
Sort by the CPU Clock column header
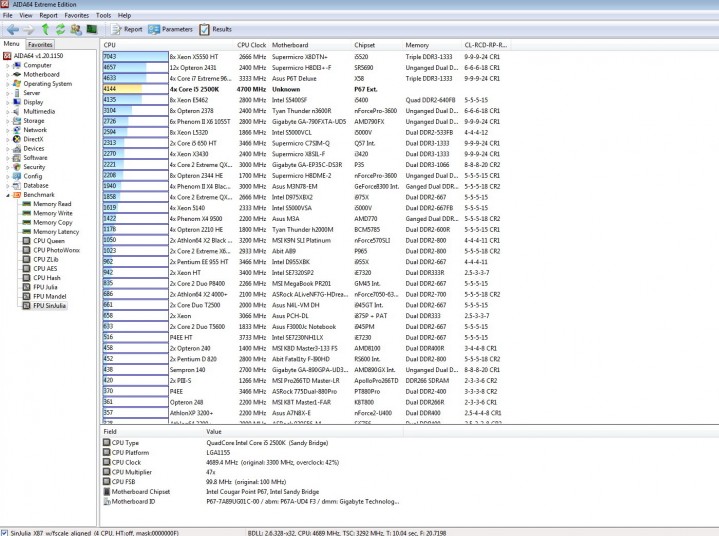[x=251, y=45]
